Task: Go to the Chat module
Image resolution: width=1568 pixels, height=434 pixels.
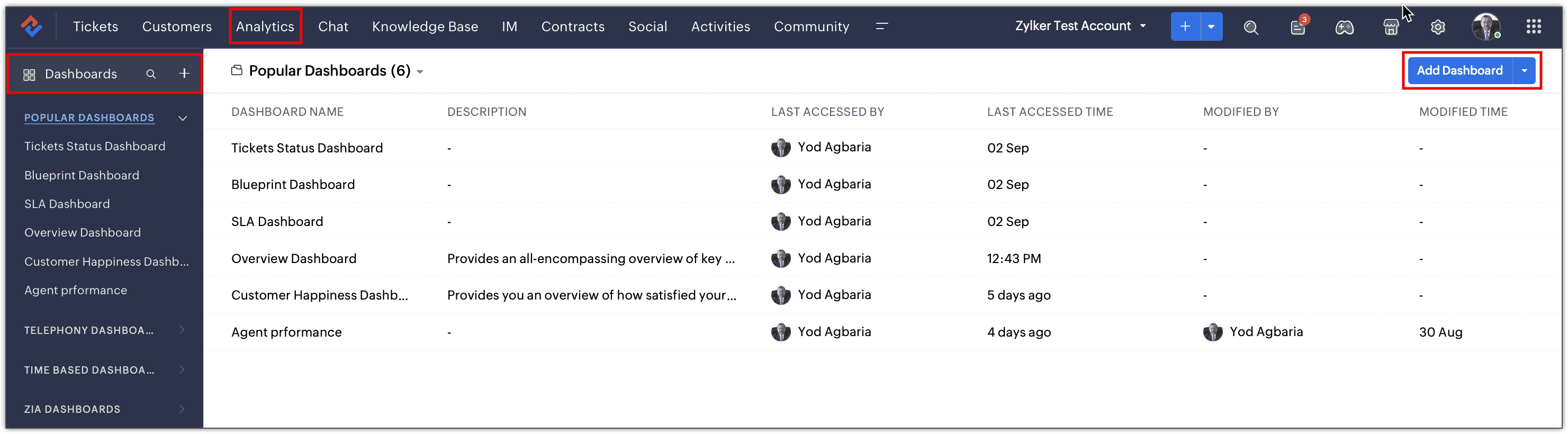Action: 333,26
